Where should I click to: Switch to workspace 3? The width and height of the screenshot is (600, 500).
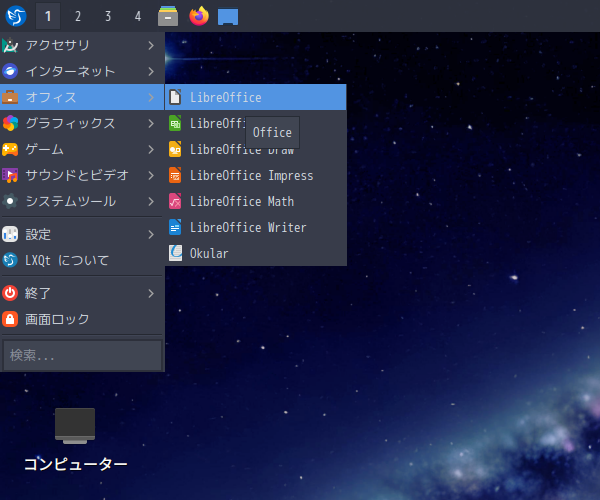tap(108, 16)
